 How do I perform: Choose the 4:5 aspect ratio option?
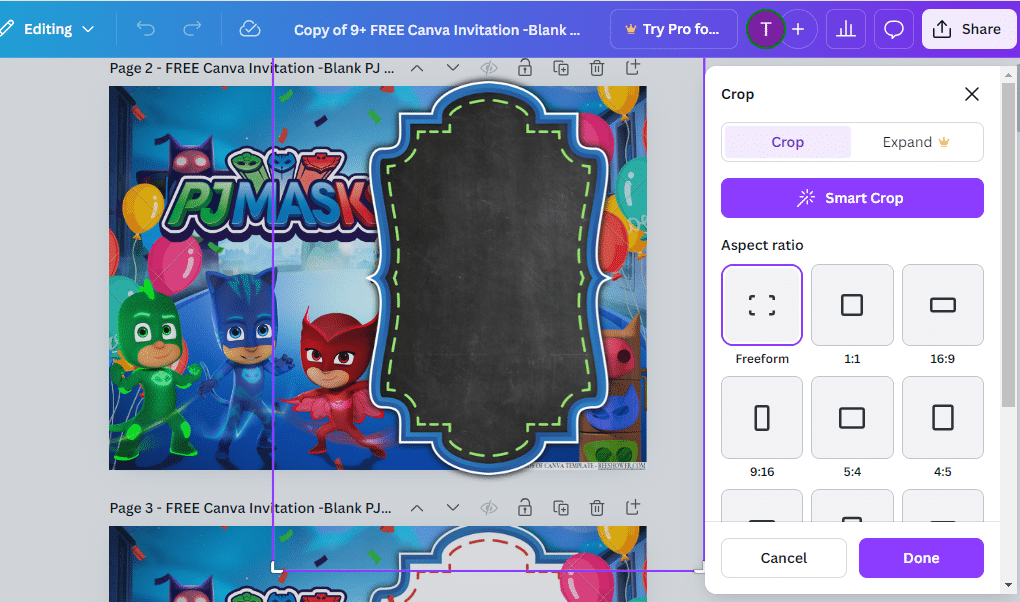tap(942, 417)
